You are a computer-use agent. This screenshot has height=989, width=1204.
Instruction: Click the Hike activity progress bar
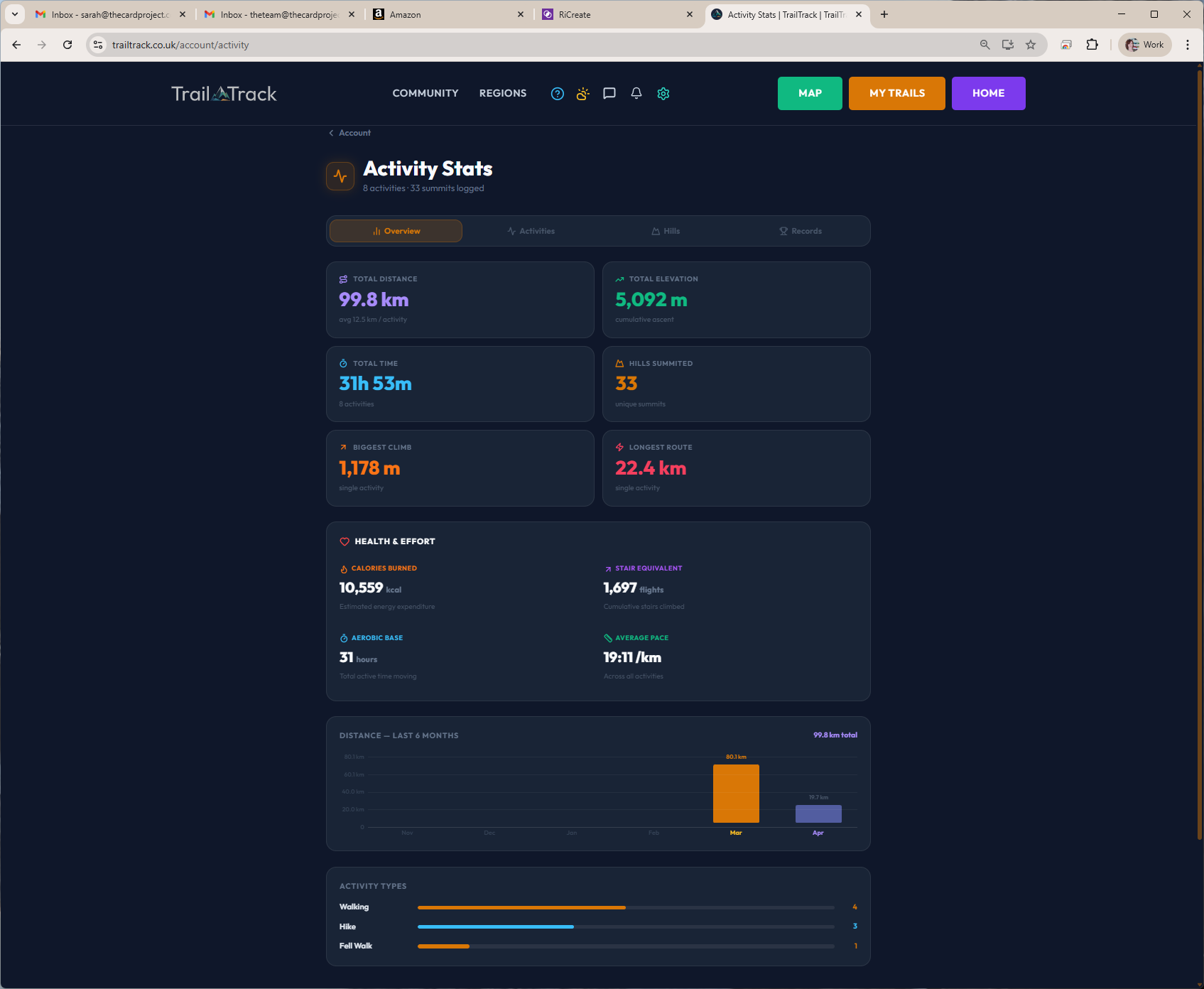(626, 926)
